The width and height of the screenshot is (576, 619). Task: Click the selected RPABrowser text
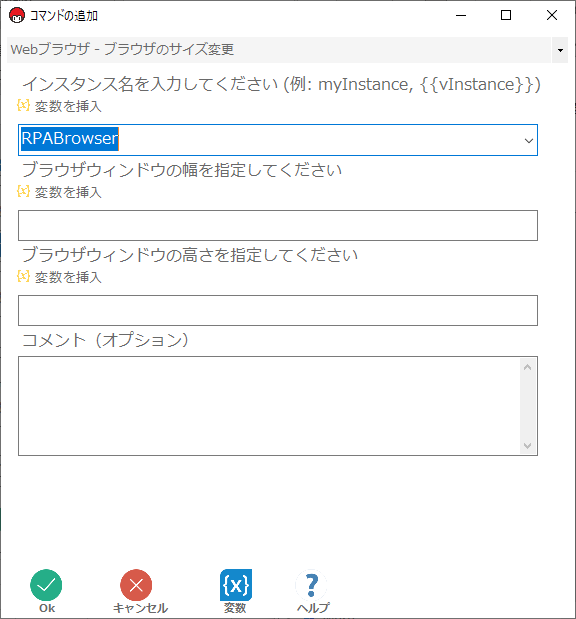[x=69, y=139]
